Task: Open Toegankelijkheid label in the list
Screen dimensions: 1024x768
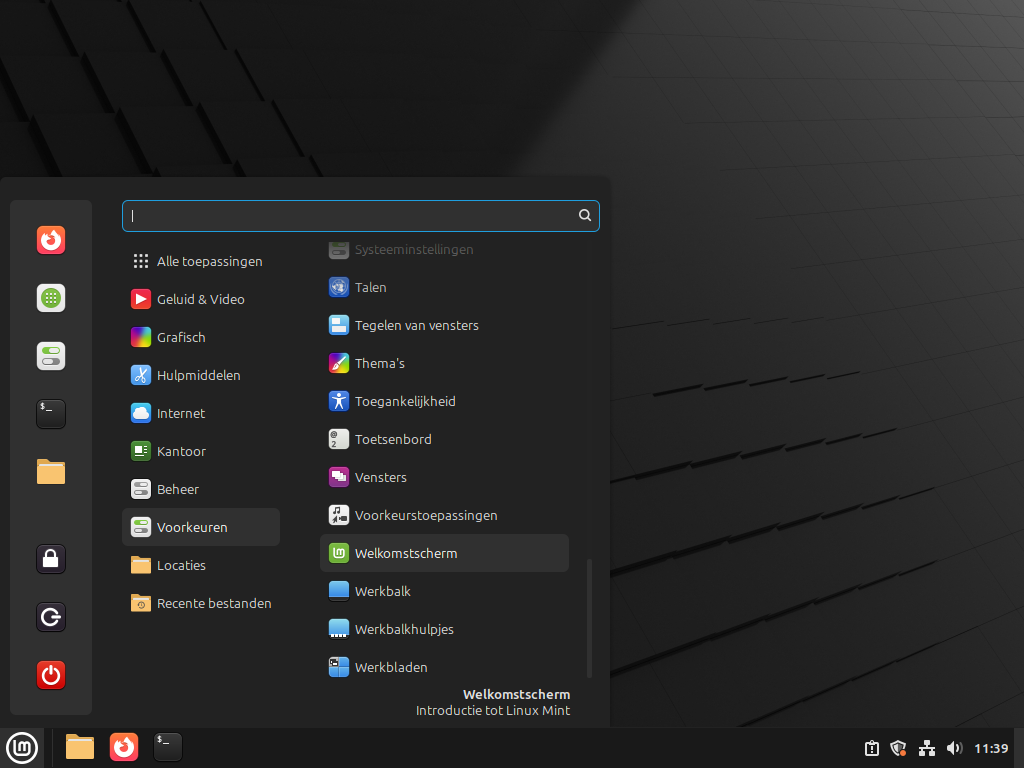Action: pyautogui.click(x=405, y=402)
